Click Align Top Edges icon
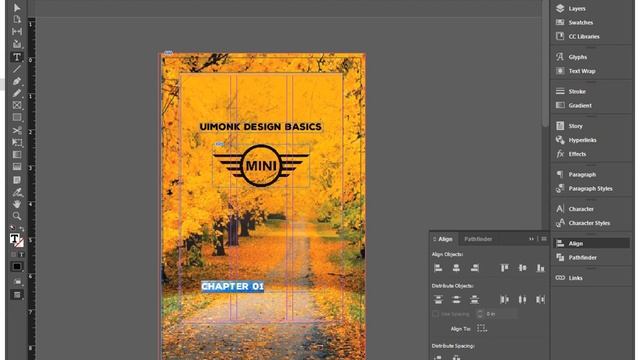Screen dimensions: 640x360 (x=504, y=268)
